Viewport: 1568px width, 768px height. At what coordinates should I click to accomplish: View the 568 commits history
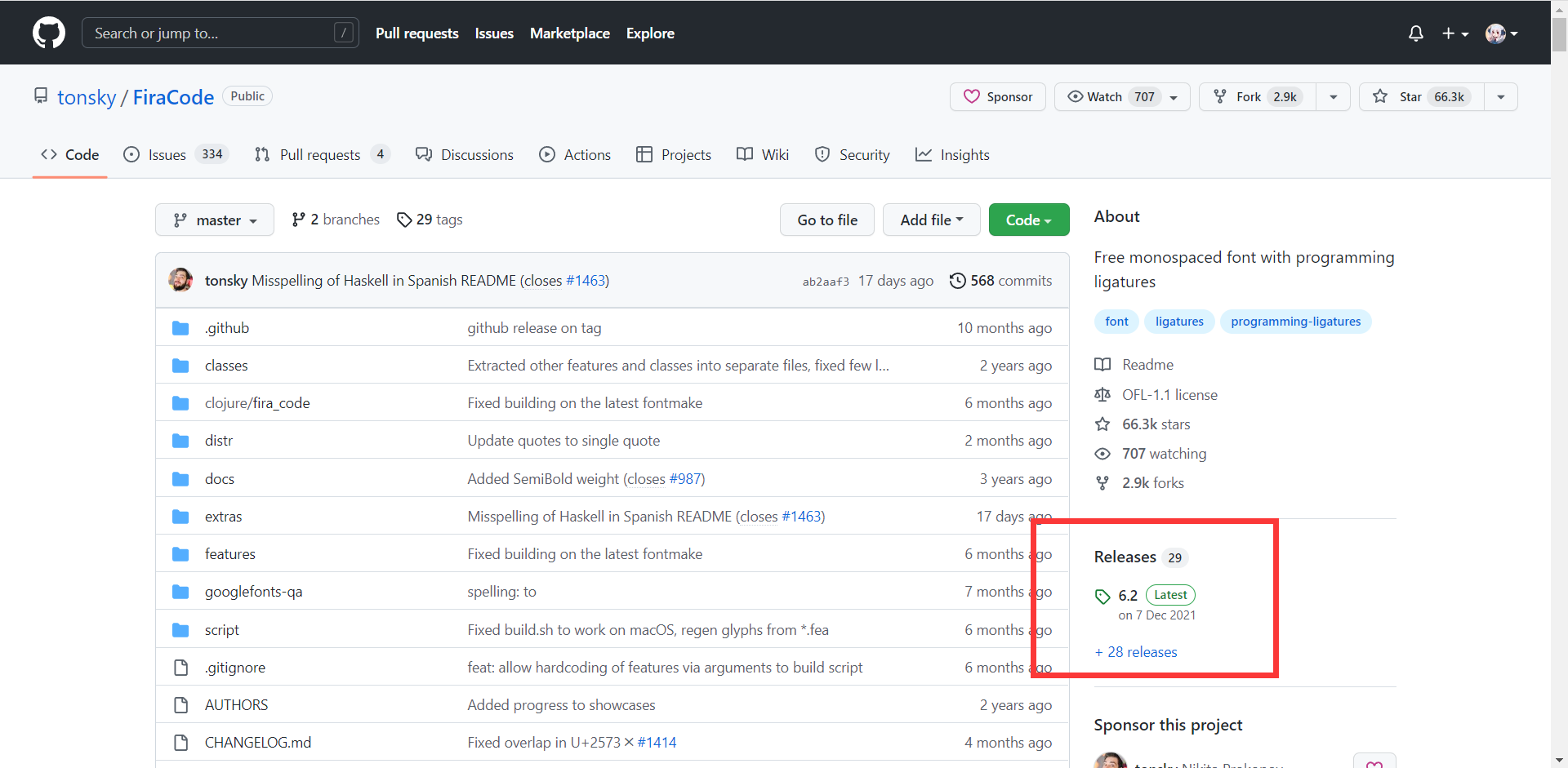point(1000,281)
